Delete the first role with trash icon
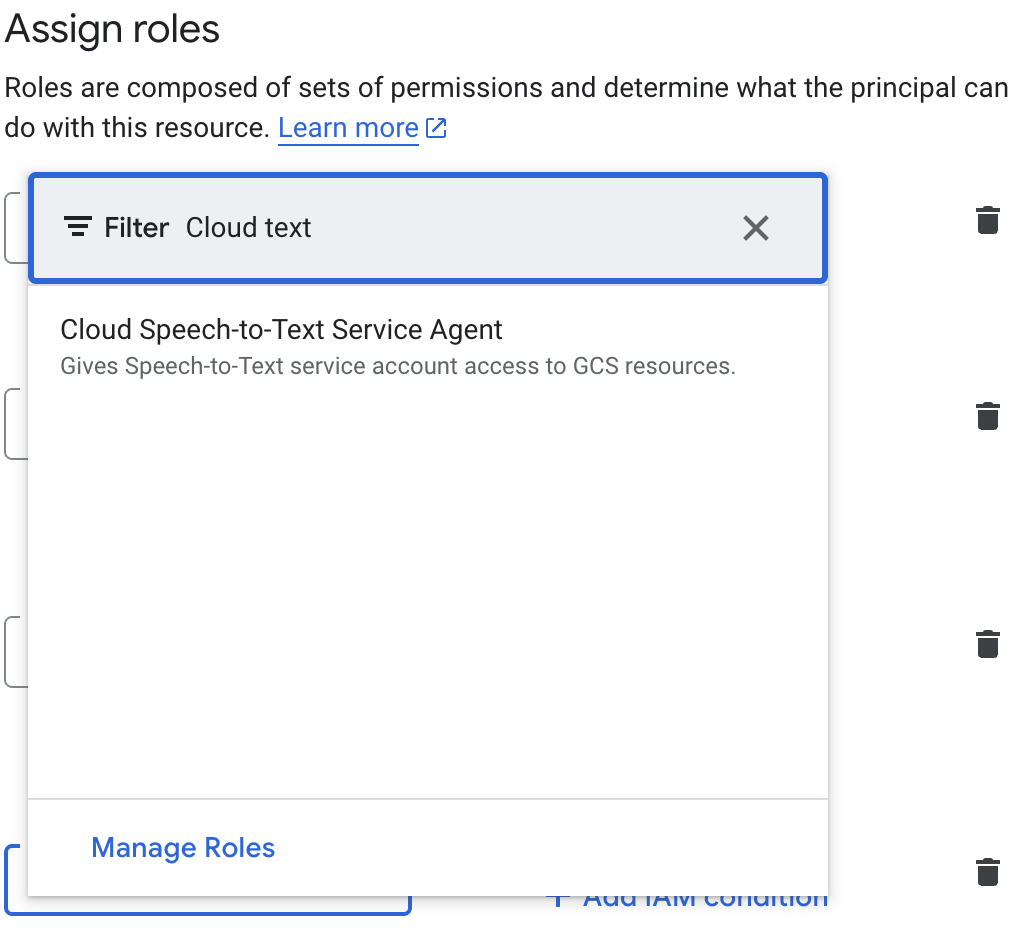The image size is (1028, 930). 987,220
